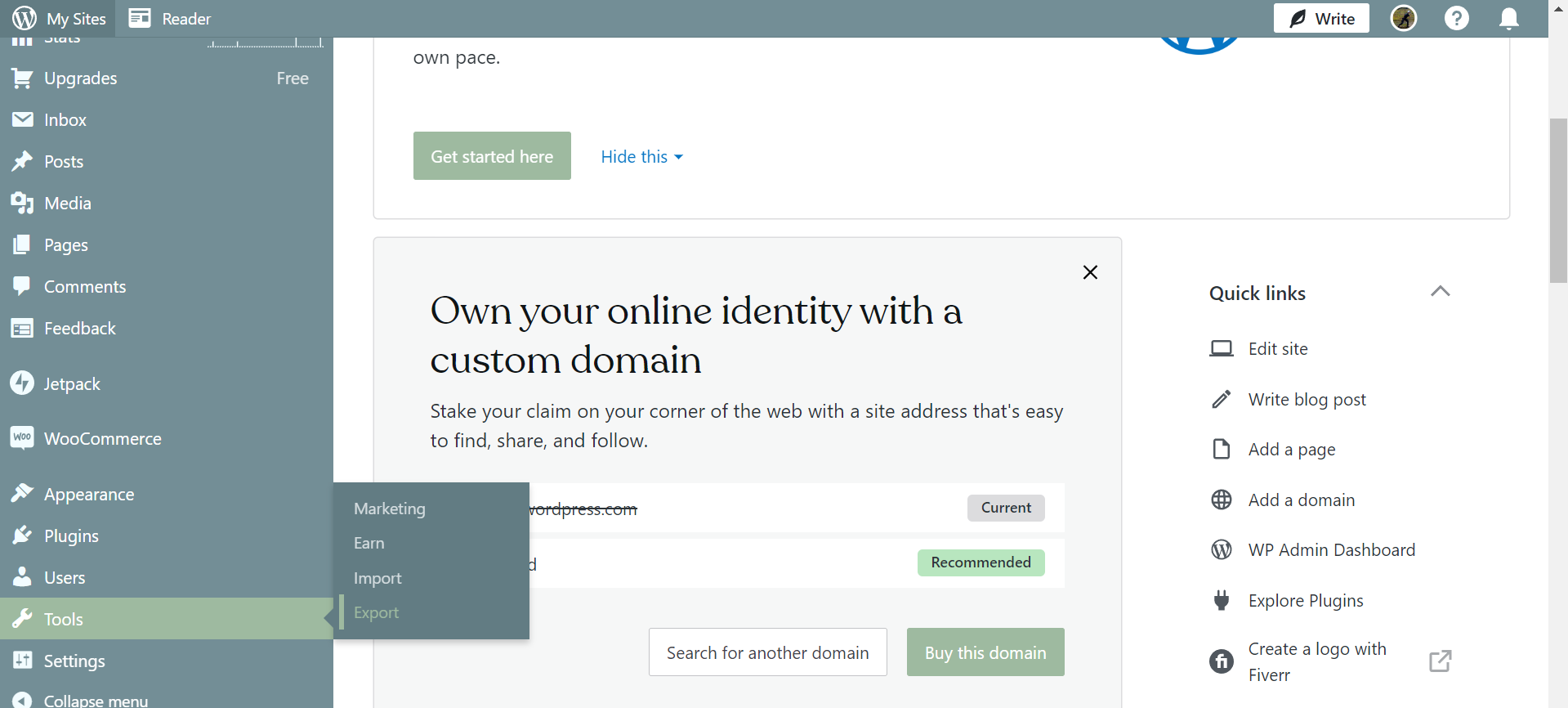The width and height of the screenshot is (1568, 708).
Task: Open the Add a page link
Action: point(1292,450)
